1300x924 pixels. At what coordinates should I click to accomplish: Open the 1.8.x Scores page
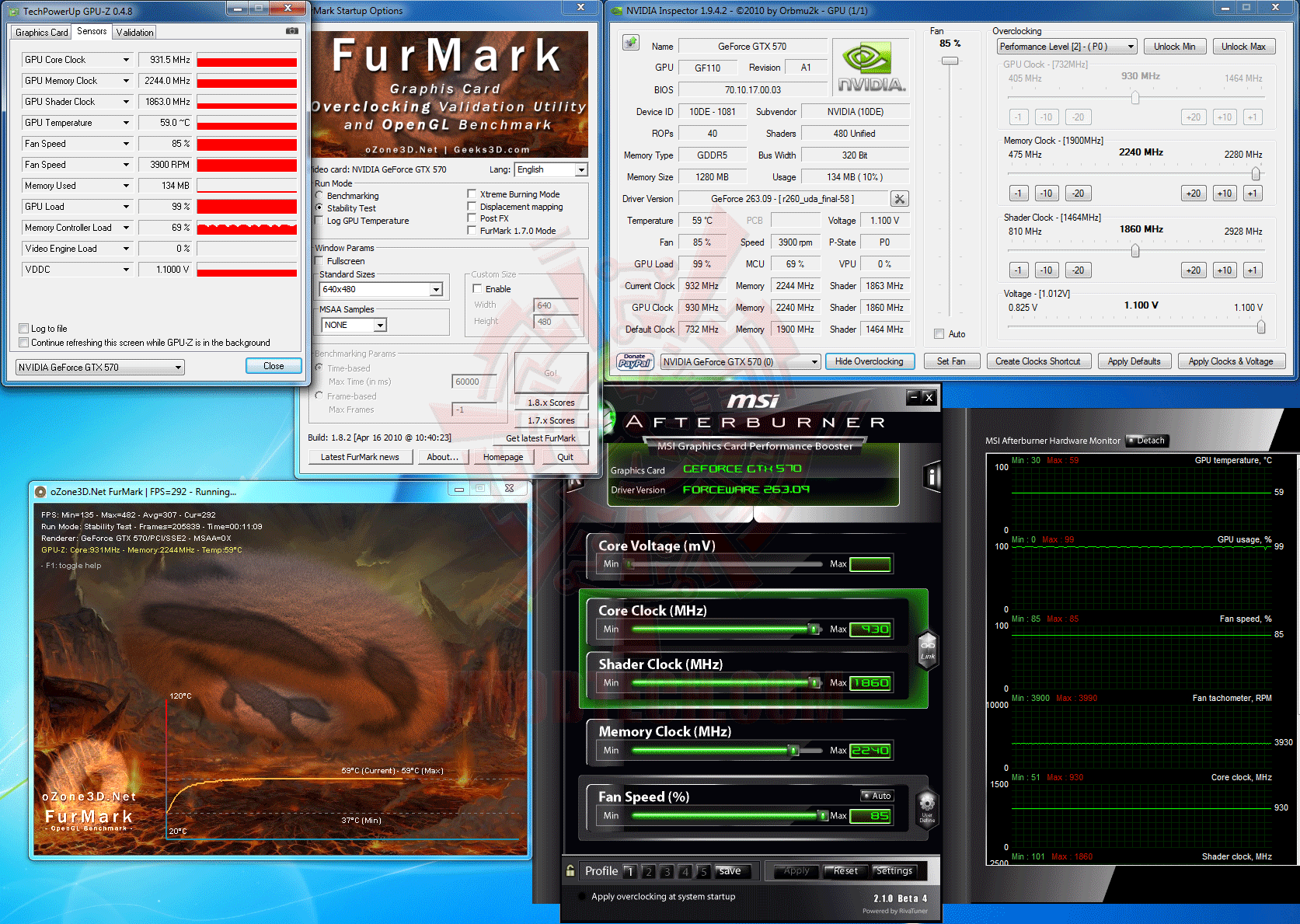[551, 403]
